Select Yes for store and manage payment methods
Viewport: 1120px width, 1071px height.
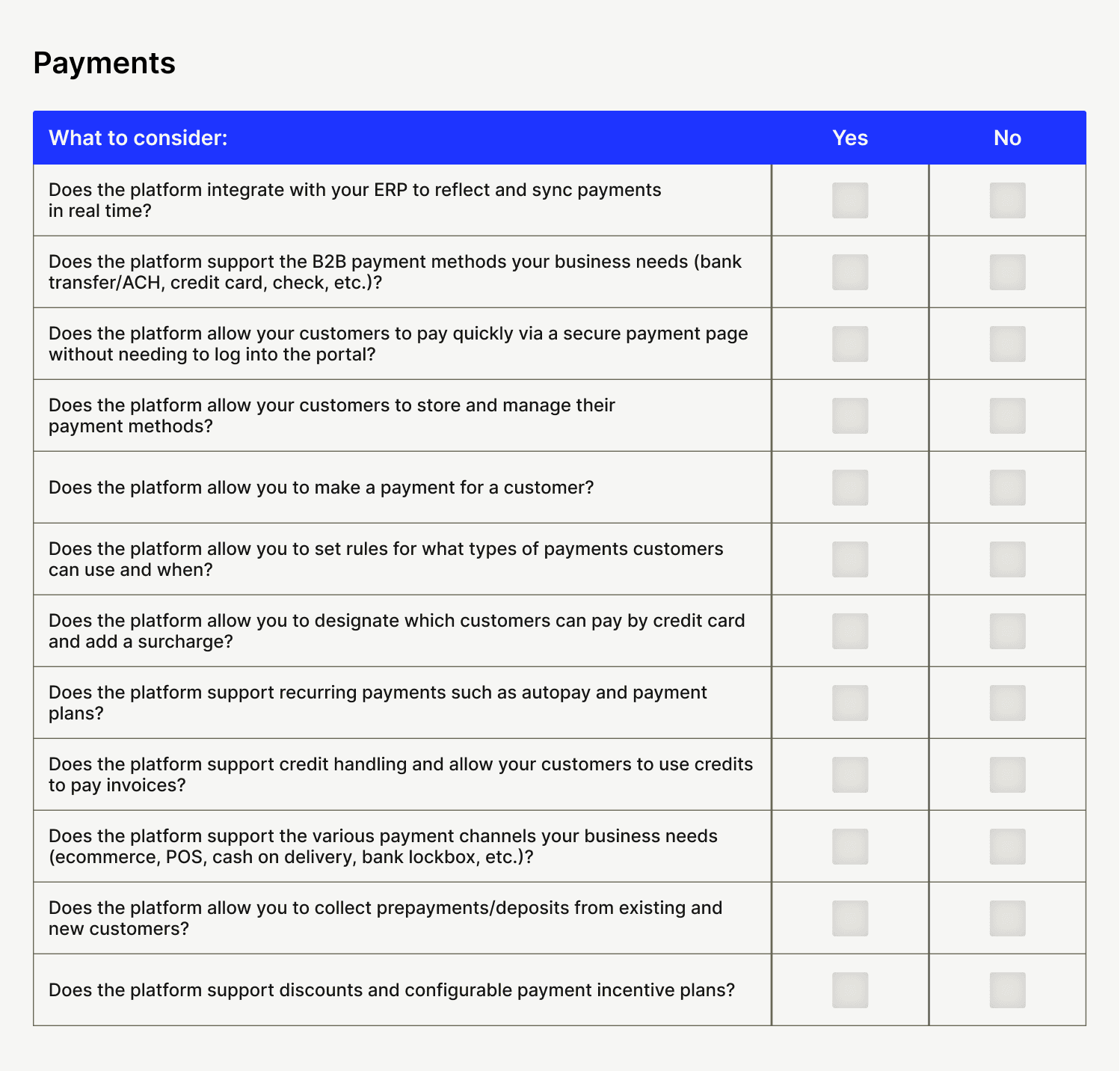tap(850, 416)
